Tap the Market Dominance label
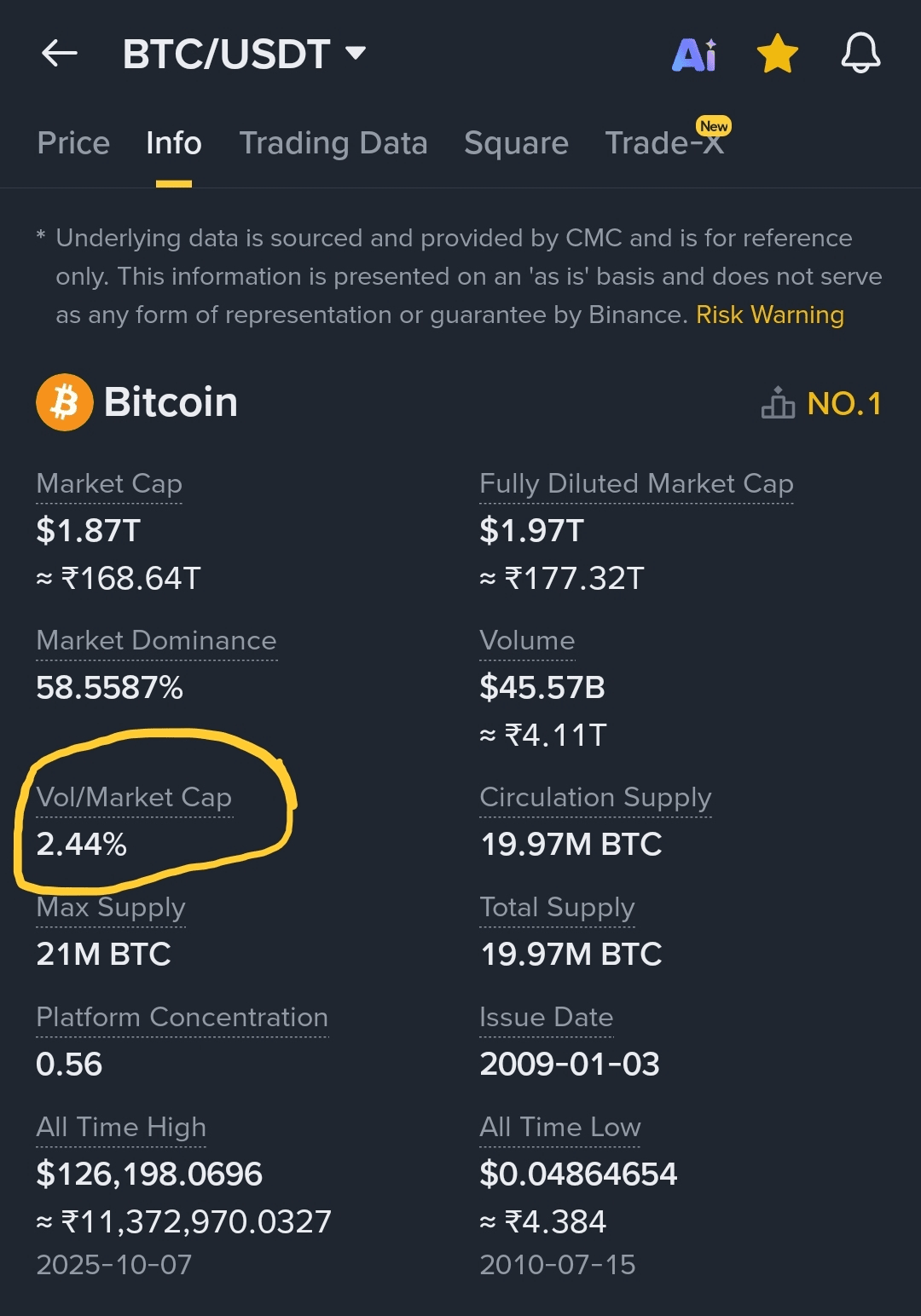This screenshot has height=1316, width=921. pyautogui.click(x=157, y=641)
